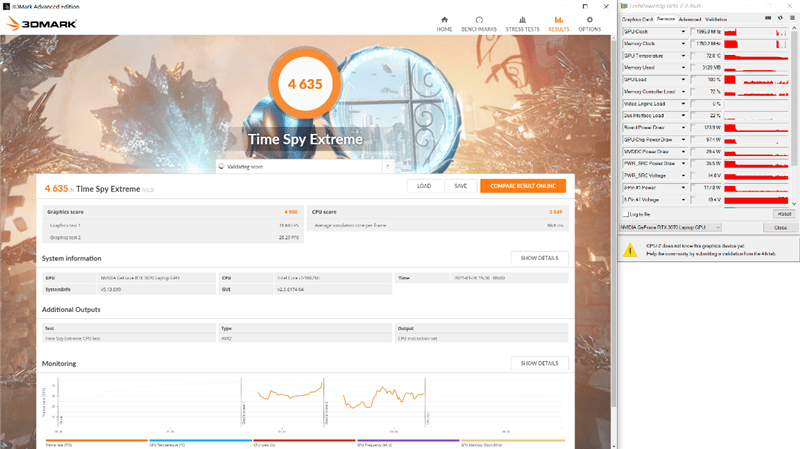The height and width of the screenshot is (449, 800).
Task: Click the Time Spy Extreme banner title
Action: (x=305, y=139)
